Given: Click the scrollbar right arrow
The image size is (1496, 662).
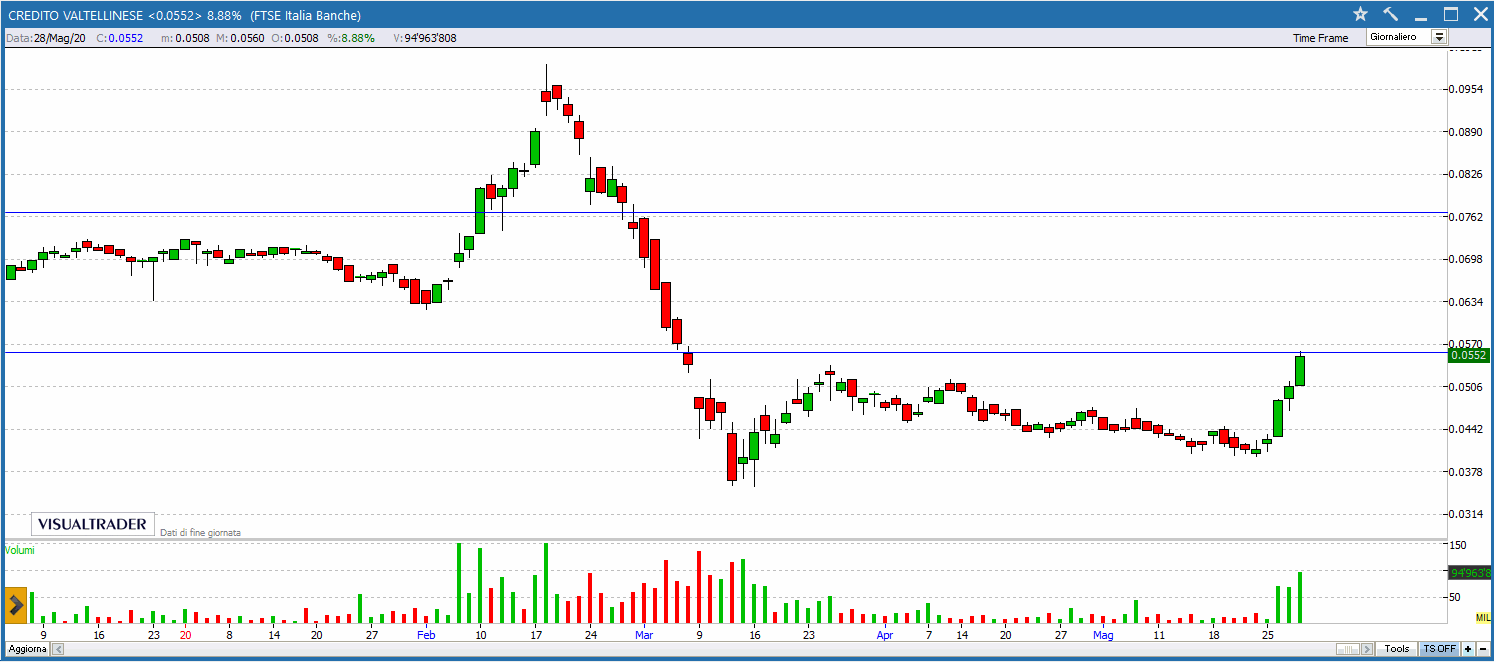Looking at the screenshot, I should coord(1368,649).
